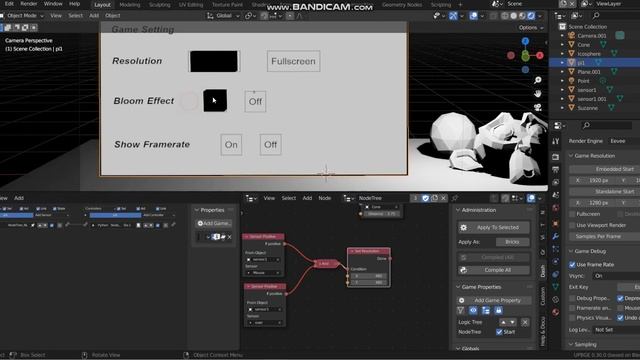This screenshot has width=640, height=360.
Task: Open the Render Engine Eevee dropdown
Action: [623, 141]
